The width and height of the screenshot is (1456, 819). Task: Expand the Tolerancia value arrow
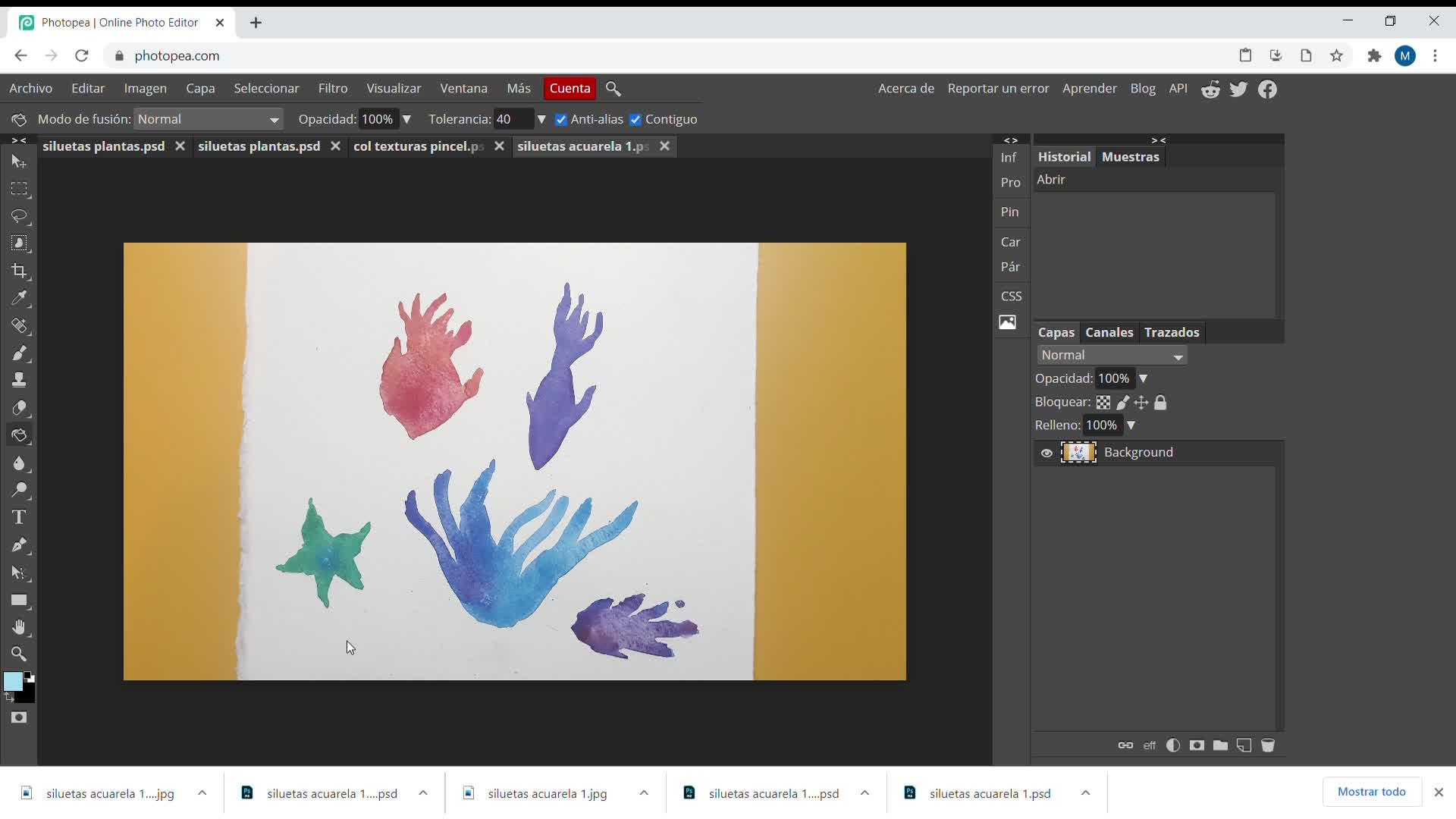tap(541, 119)
